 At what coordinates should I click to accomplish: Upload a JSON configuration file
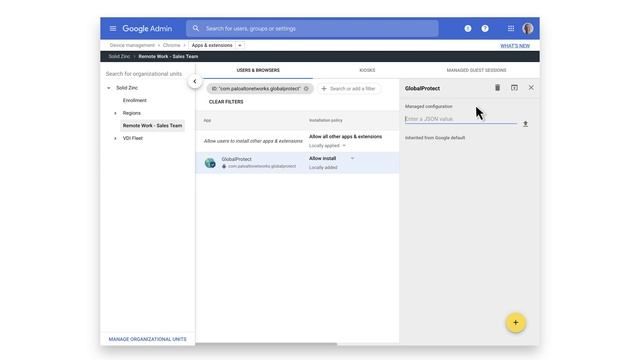point(525,124)
